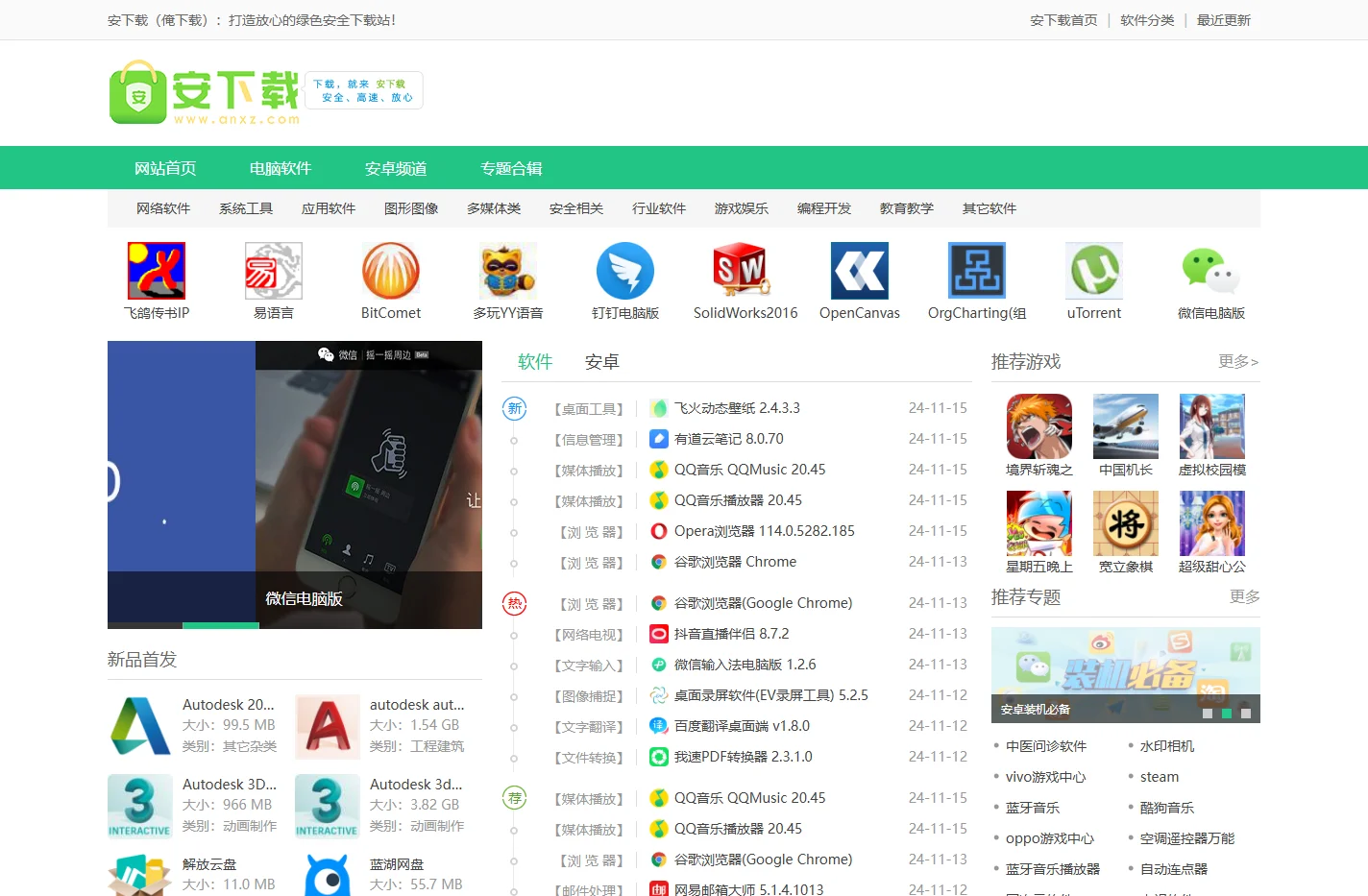
Task: Click the Autodesk 20... green A icon
Action: (140, 727)
